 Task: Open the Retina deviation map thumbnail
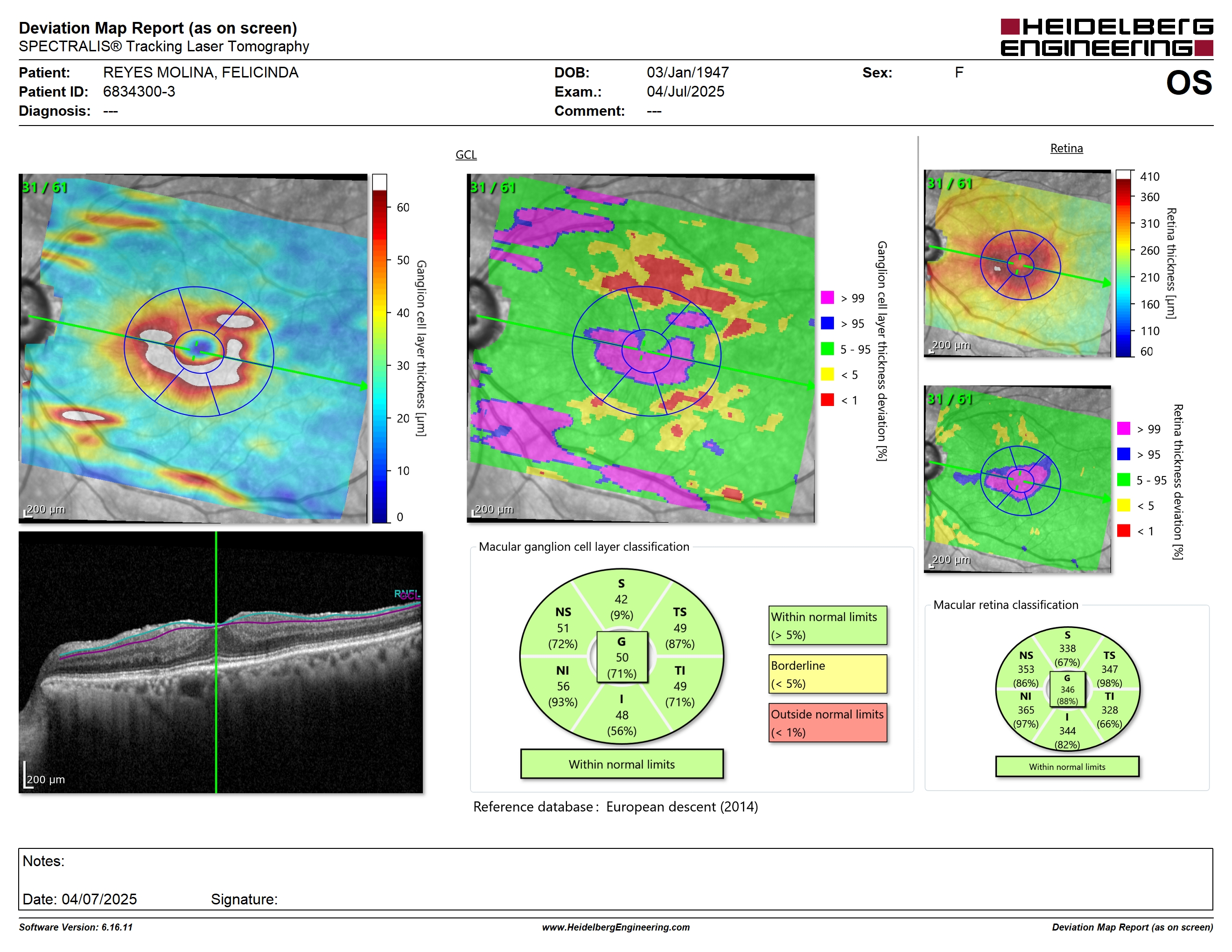pyautogui.click(x=1017, y=479)
